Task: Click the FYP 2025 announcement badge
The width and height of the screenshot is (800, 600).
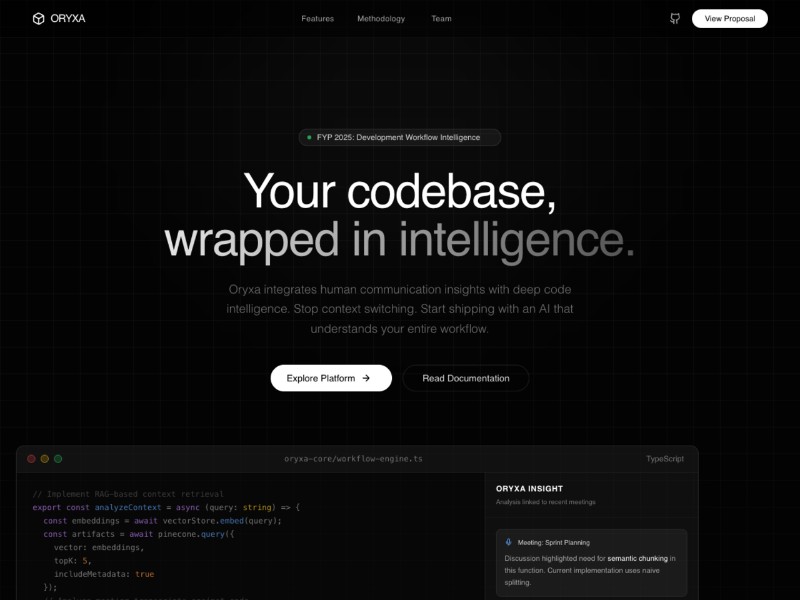Action: [399, 137]
